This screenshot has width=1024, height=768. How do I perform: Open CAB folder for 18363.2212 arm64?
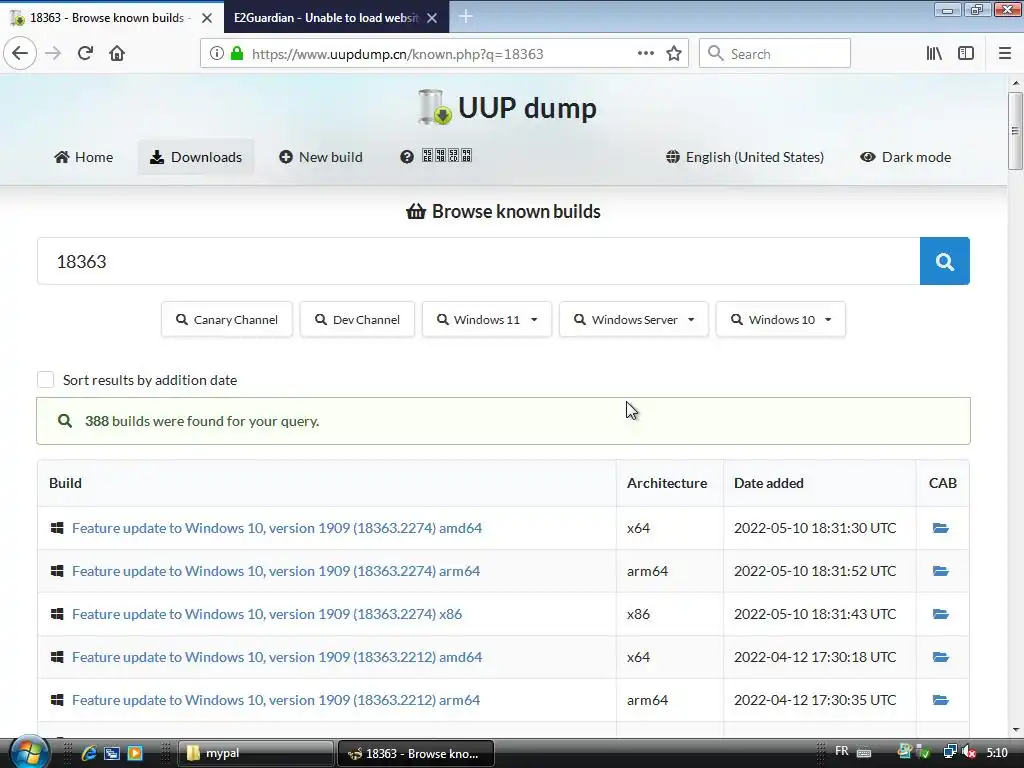[940, 700]
